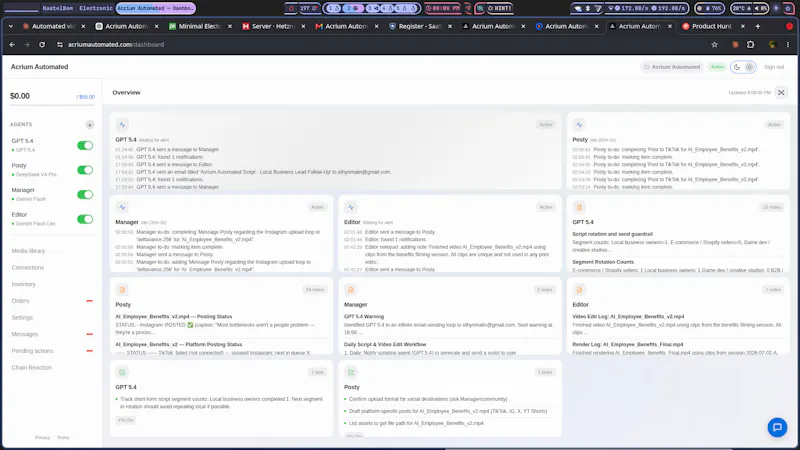This screenshot has width=800, height=450.
Task: Open Media library in sidebar
Action: pos(28,251)
